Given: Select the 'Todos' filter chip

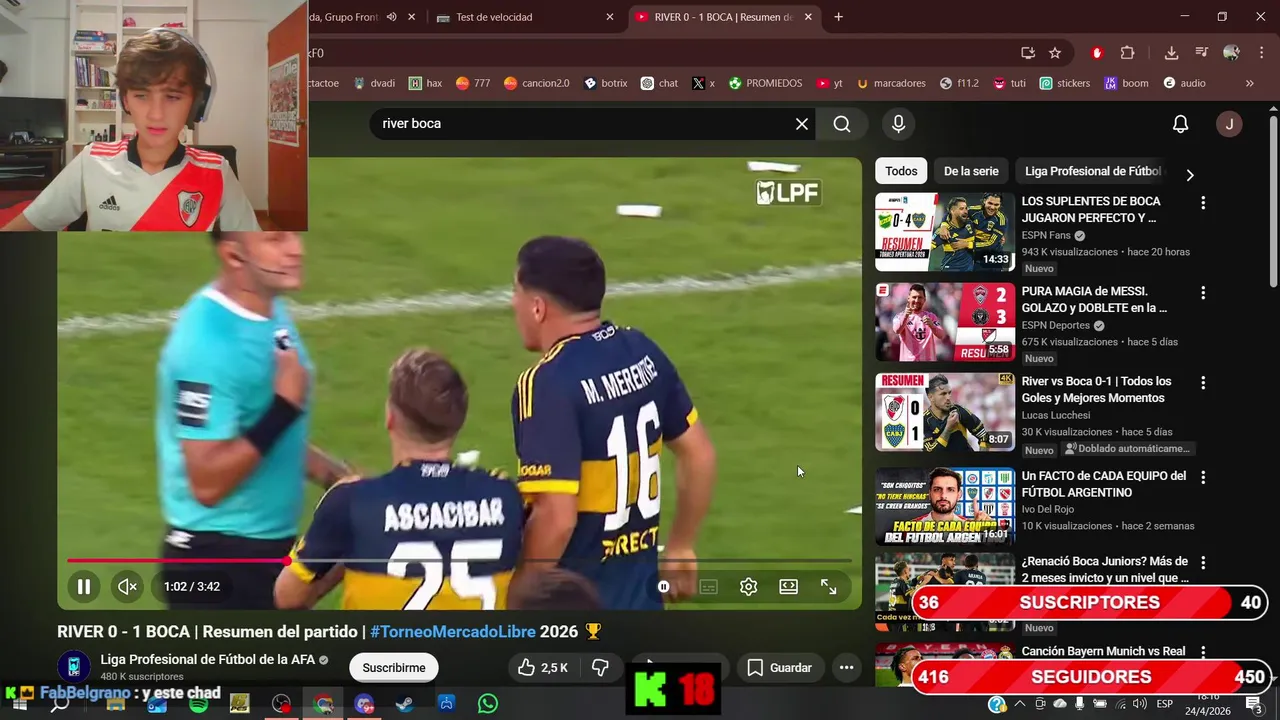Looking at the screenshot, I should pyautogui.click(x=901, y=171).
